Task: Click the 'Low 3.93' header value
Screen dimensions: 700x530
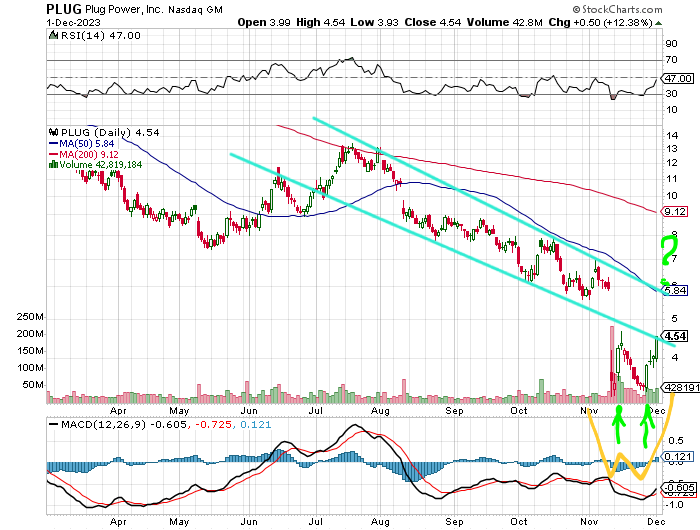Action: (374, 22)
